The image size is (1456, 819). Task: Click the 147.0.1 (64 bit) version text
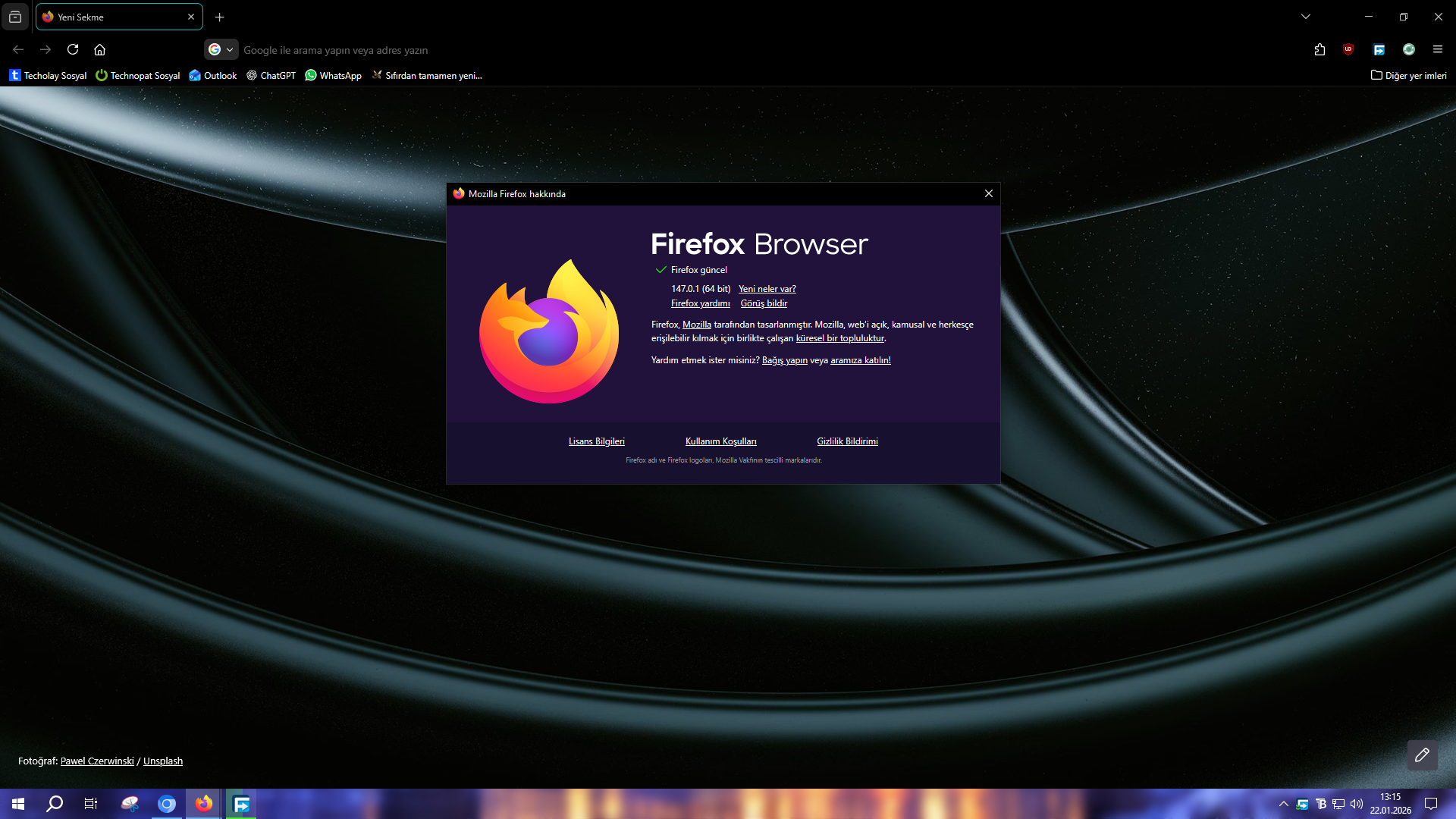(x=701, y=289)
